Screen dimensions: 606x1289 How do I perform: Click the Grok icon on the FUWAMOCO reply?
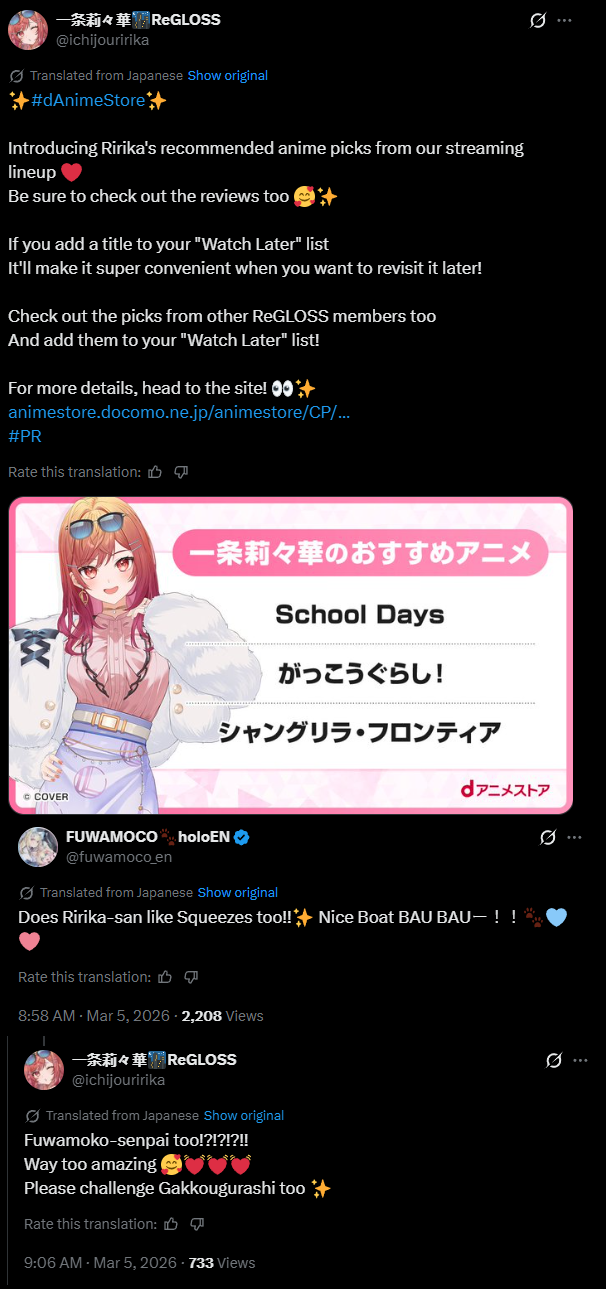[x=548, y=837]
